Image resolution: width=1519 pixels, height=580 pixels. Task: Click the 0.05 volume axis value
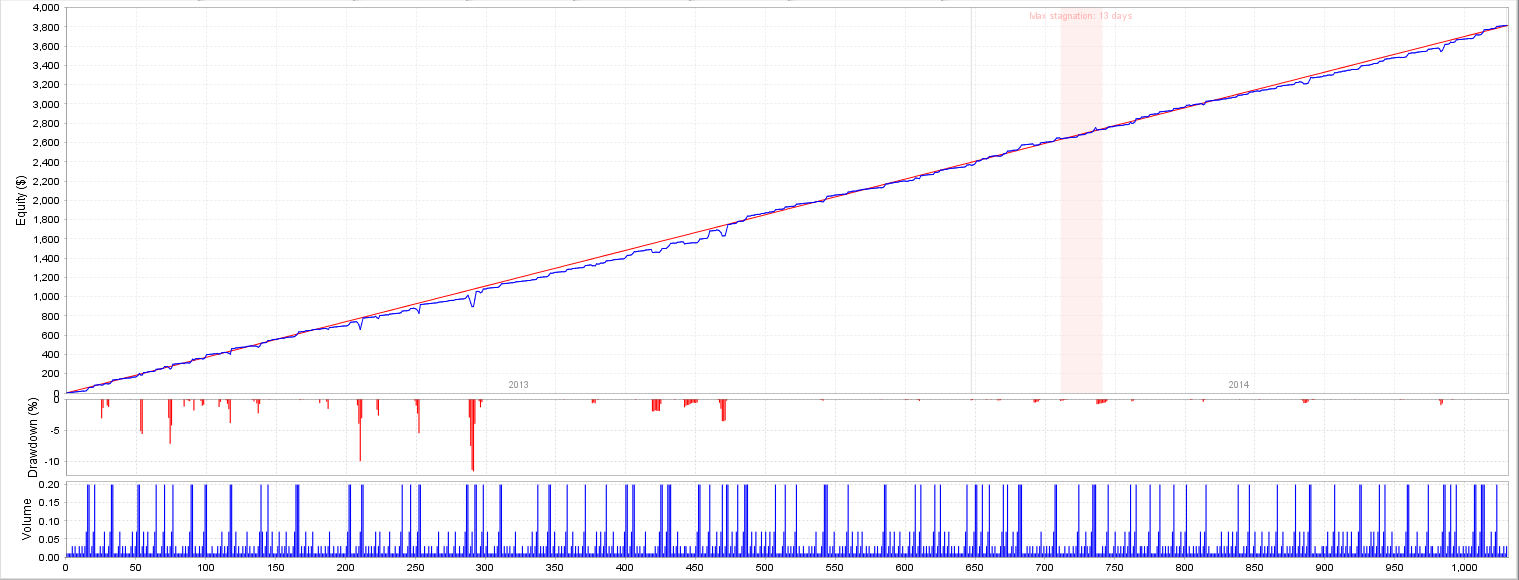tap(49, 539)
